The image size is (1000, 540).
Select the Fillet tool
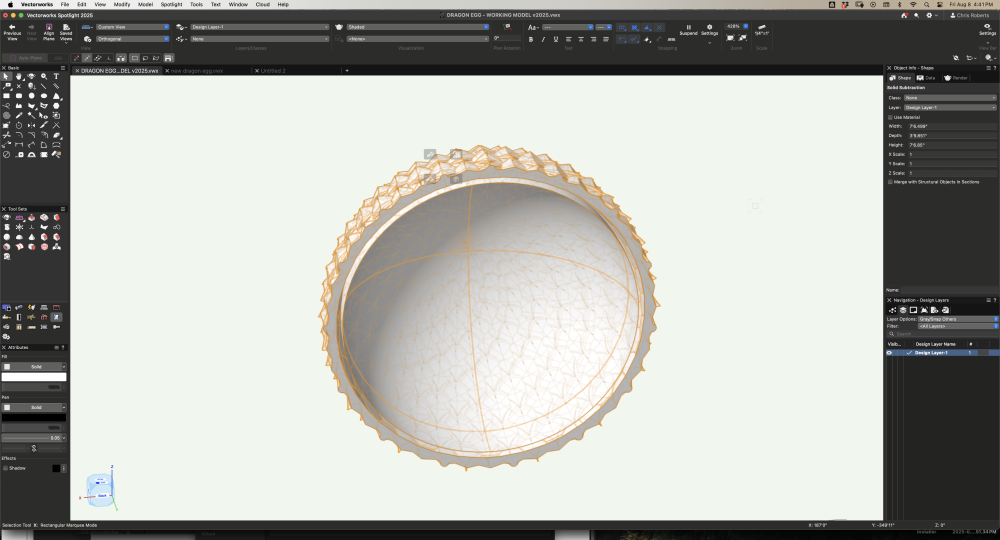point(19,135)
